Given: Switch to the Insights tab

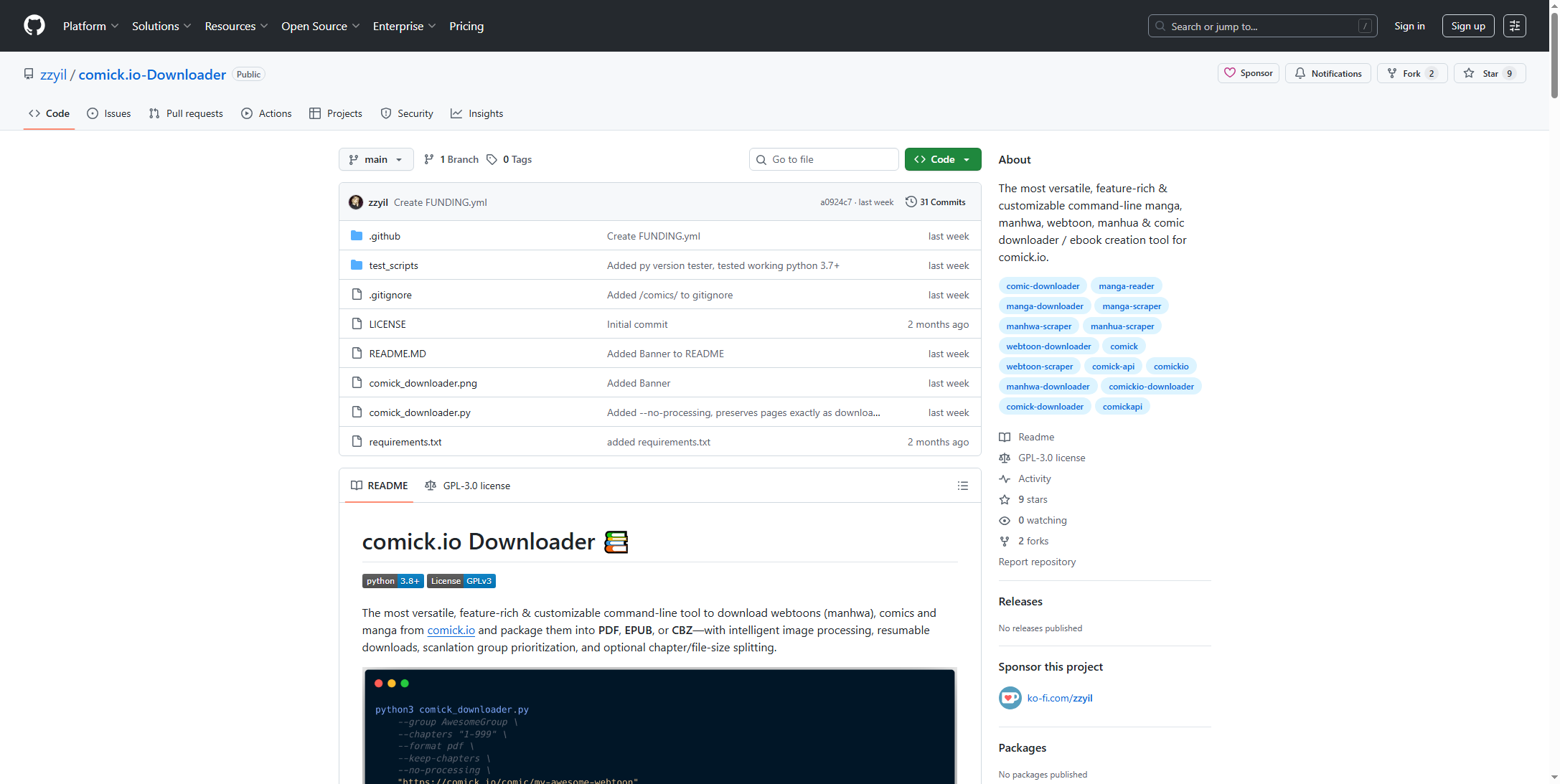Looking at the screenshot, I should click(x=476, y=113).
